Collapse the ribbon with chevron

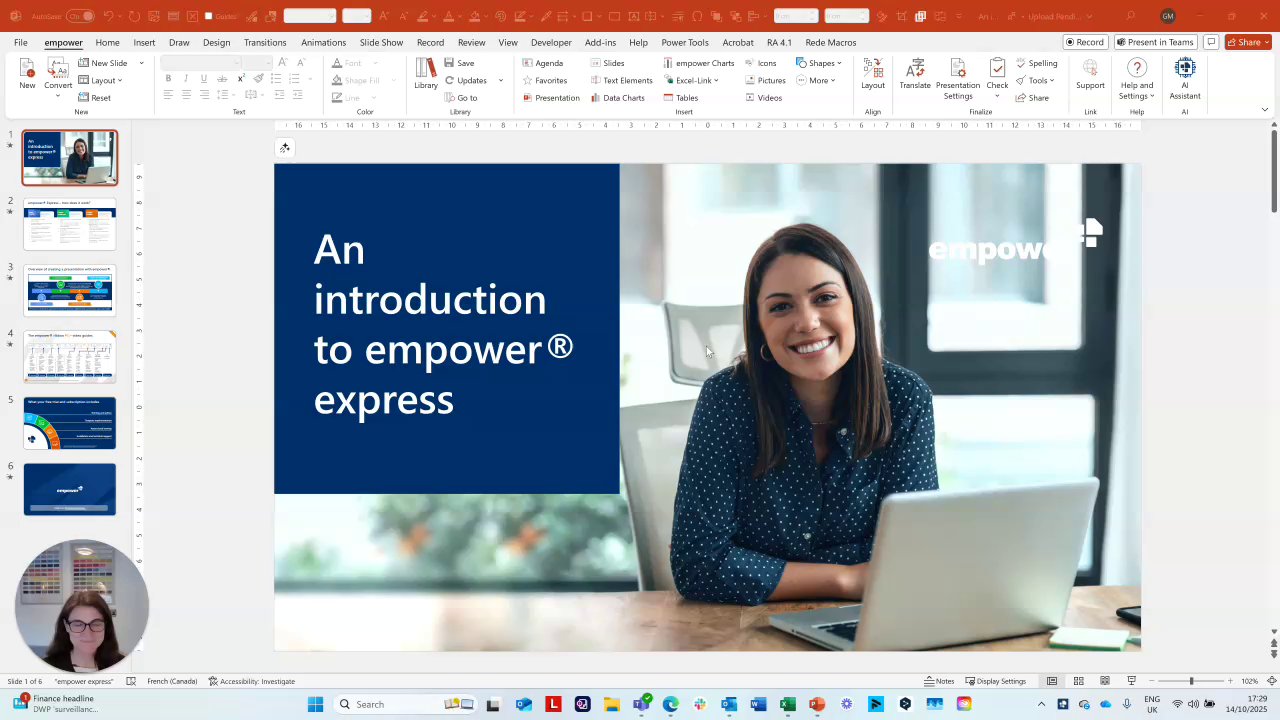point(1264,110)
